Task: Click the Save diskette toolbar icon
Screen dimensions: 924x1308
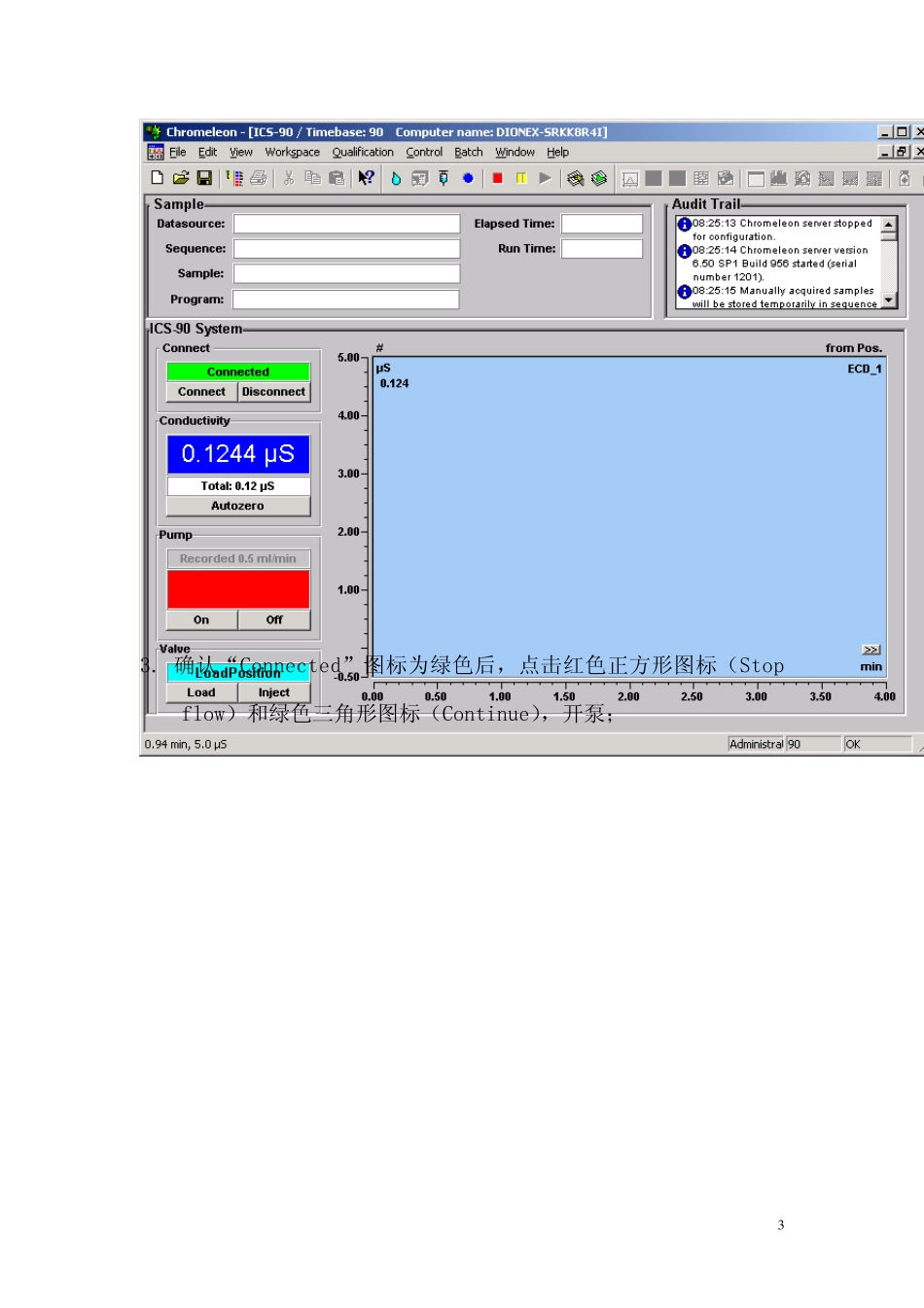Action: tap(204, 178)
